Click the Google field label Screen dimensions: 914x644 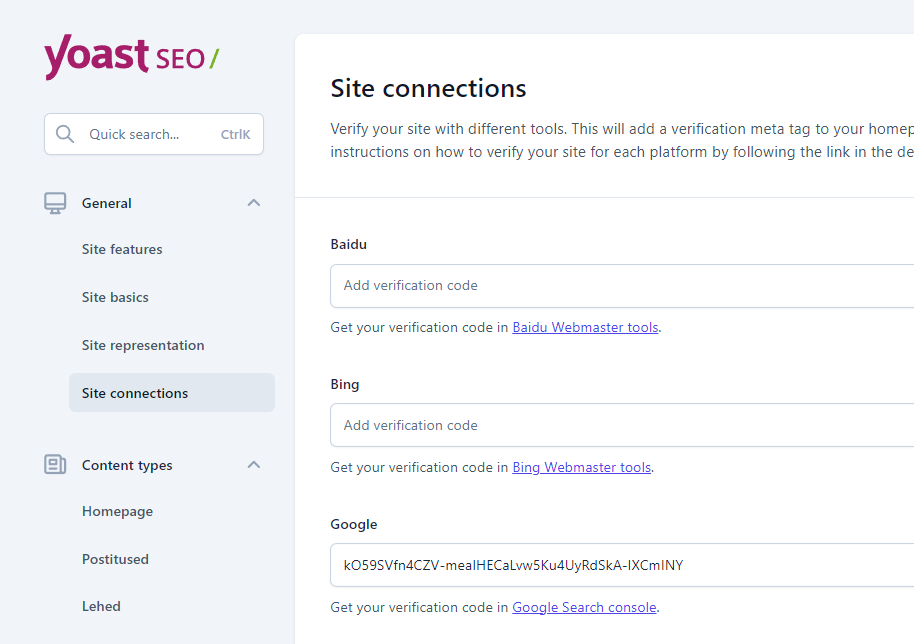[x=354, y=525]
